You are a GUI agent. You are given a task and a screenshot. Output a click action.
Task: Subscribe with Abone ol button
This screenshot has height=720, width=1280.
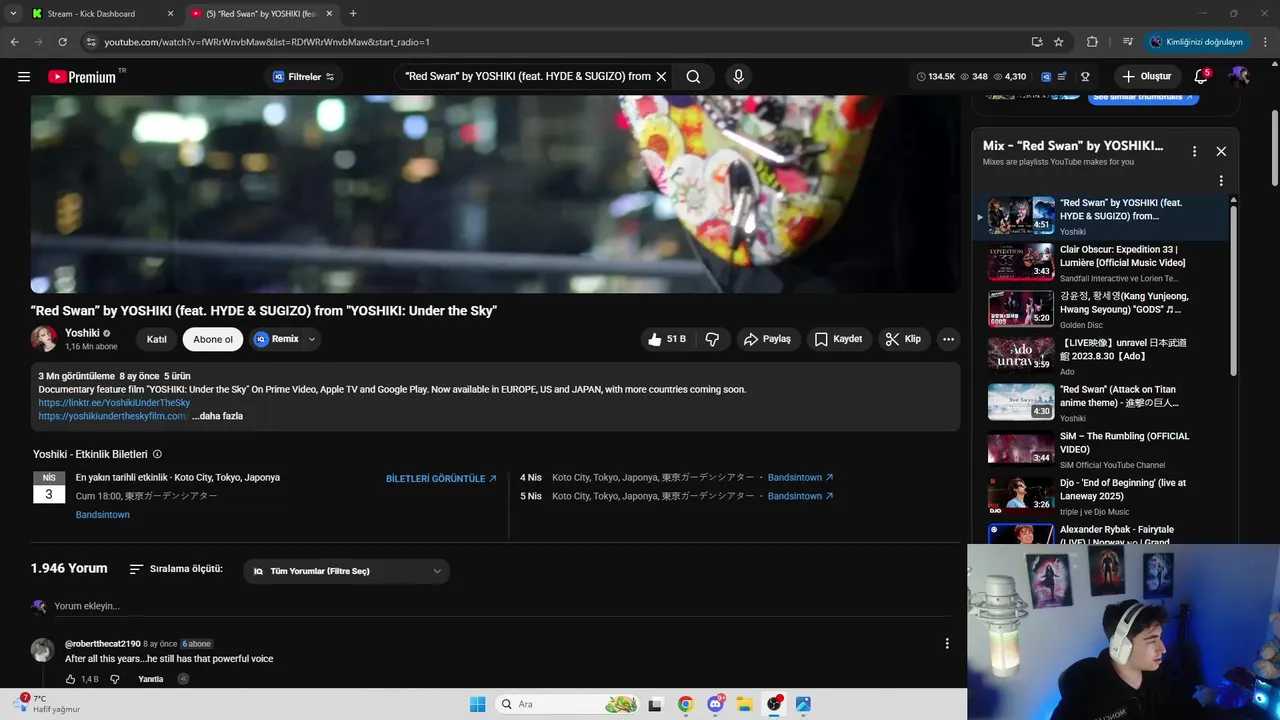[x=213, y=339]
